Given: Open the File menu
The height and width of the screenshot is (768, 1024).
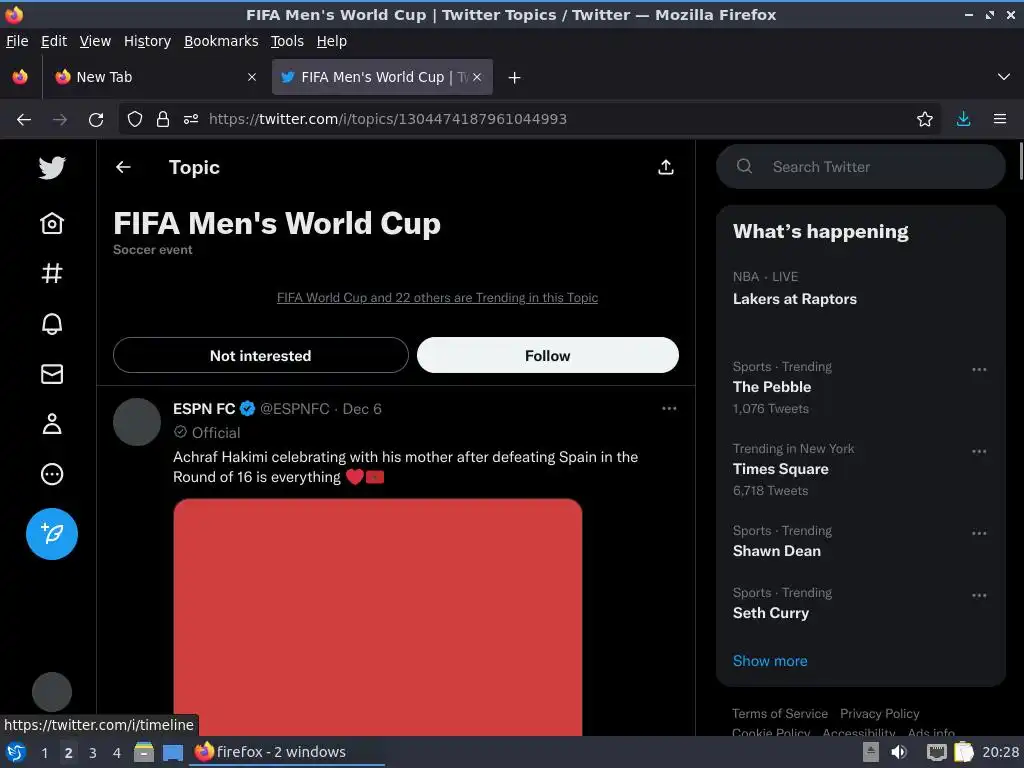Looking at the screenshot, I should pos(17,41).
